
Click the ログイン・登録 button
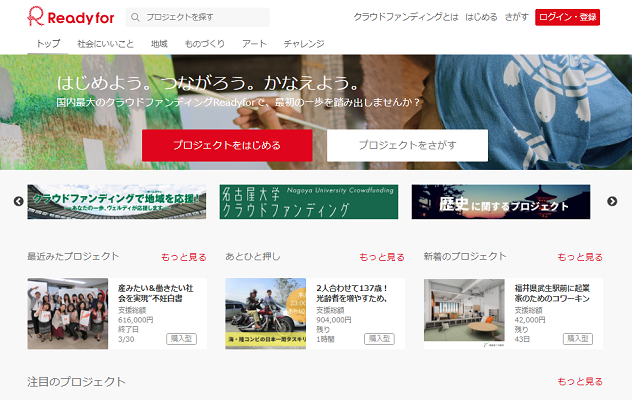coord(567,17)
